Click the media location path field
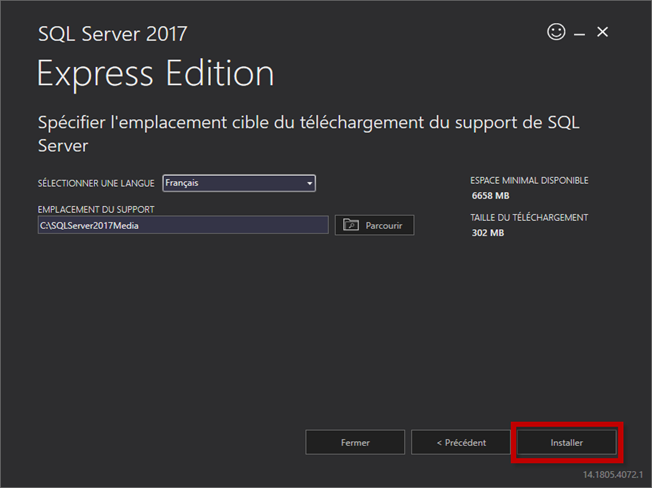 (182, 225)
